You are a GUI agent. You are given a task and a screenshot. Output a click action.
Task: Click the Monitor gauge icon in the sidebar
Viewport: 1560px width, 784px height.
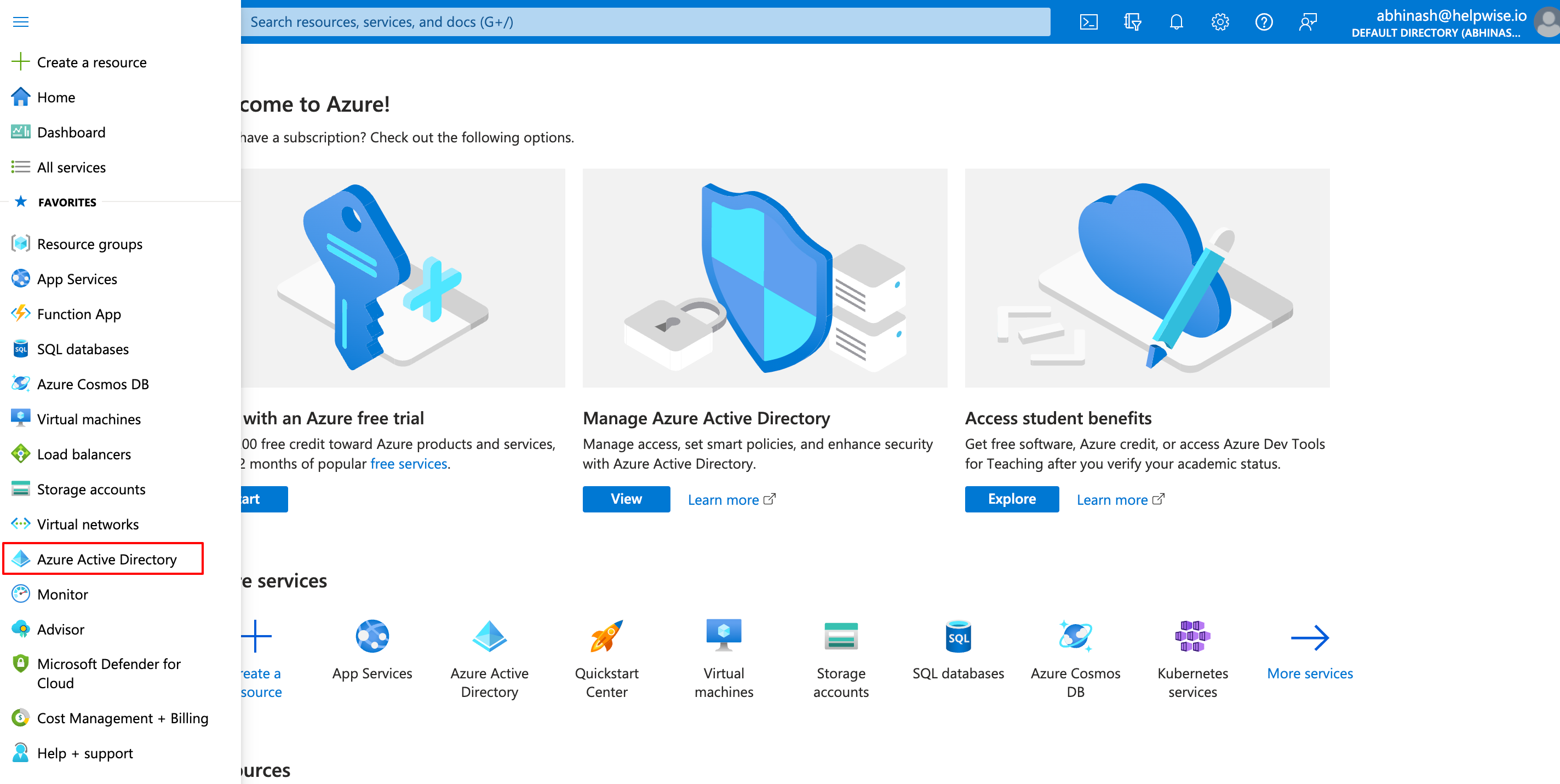21,594
